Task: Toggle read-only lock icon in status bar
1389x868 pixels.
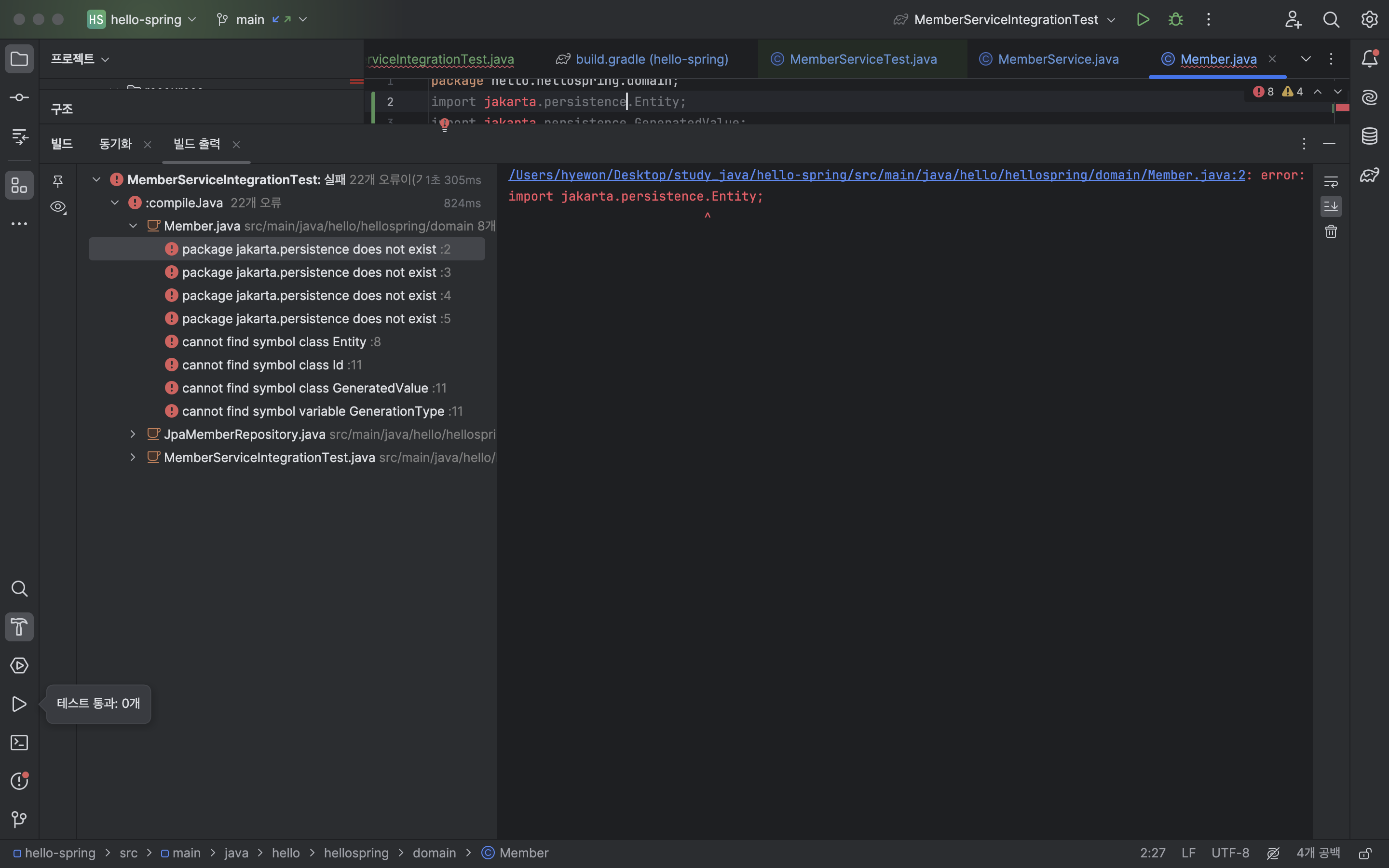Action: tap(1365, 853)
